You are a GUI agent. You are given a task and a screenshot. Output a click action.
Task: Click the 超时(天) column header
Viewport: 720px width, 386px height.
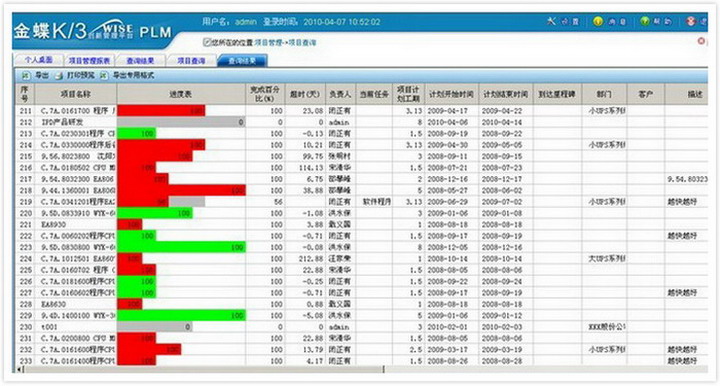click(305, 94)
